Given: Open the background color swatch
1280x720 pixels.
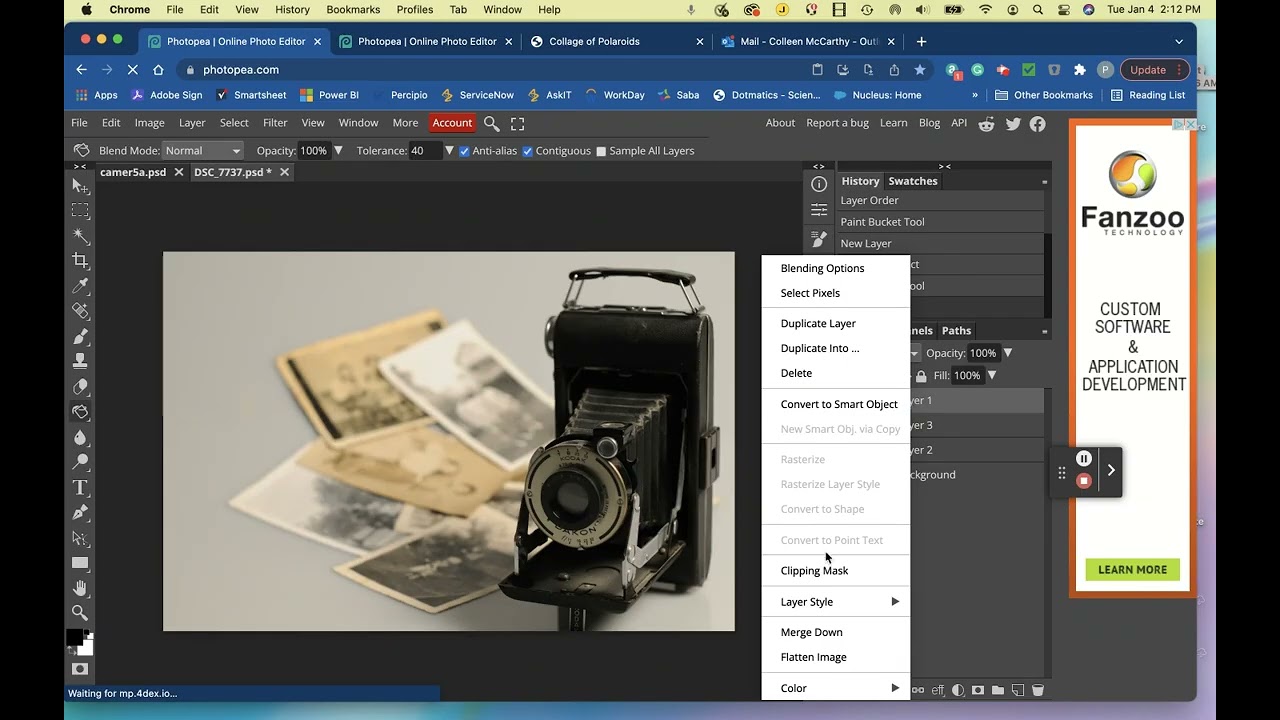Looking at the screenshot, I should (x=87, y=648).
